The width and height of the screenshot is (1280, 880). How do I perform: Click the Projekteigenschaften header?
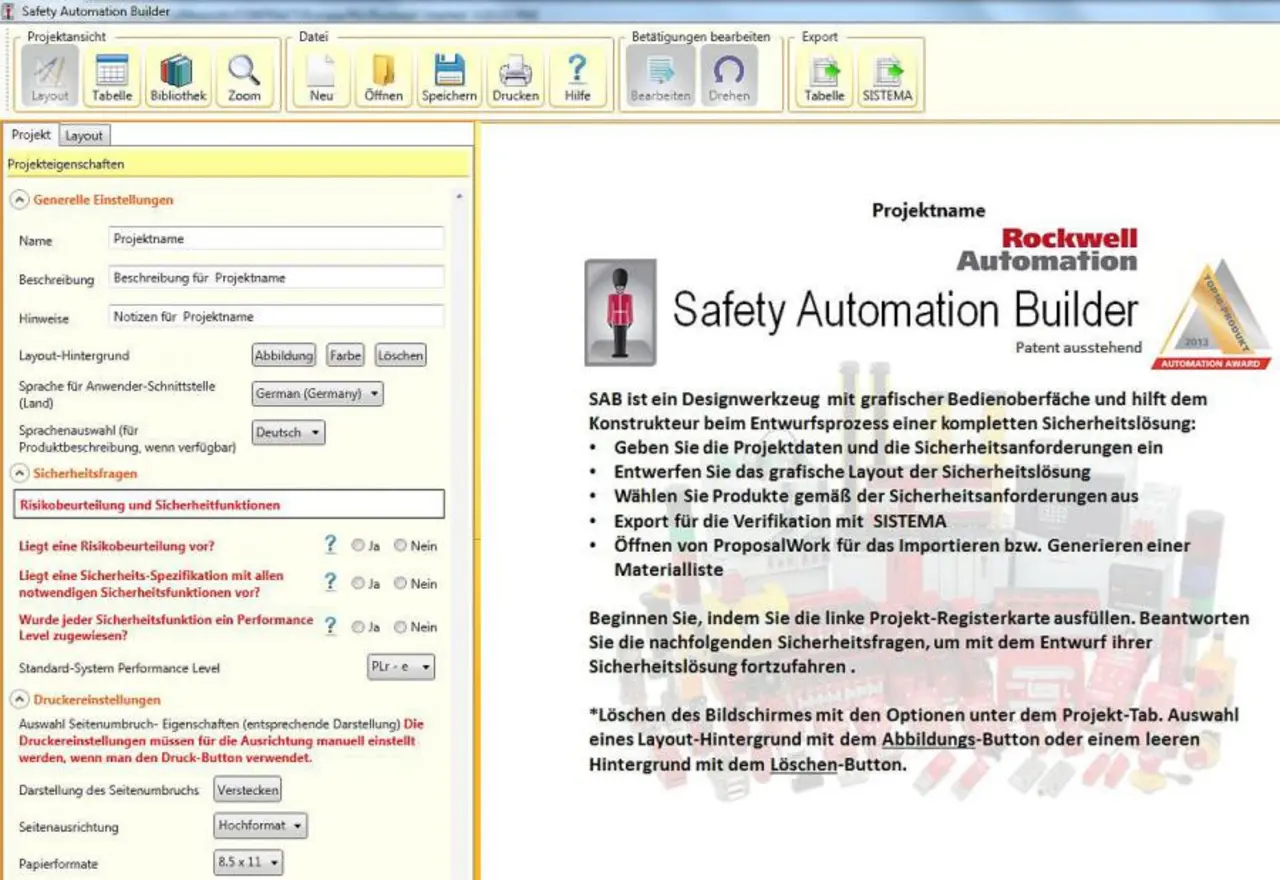[x=237, y=164]
